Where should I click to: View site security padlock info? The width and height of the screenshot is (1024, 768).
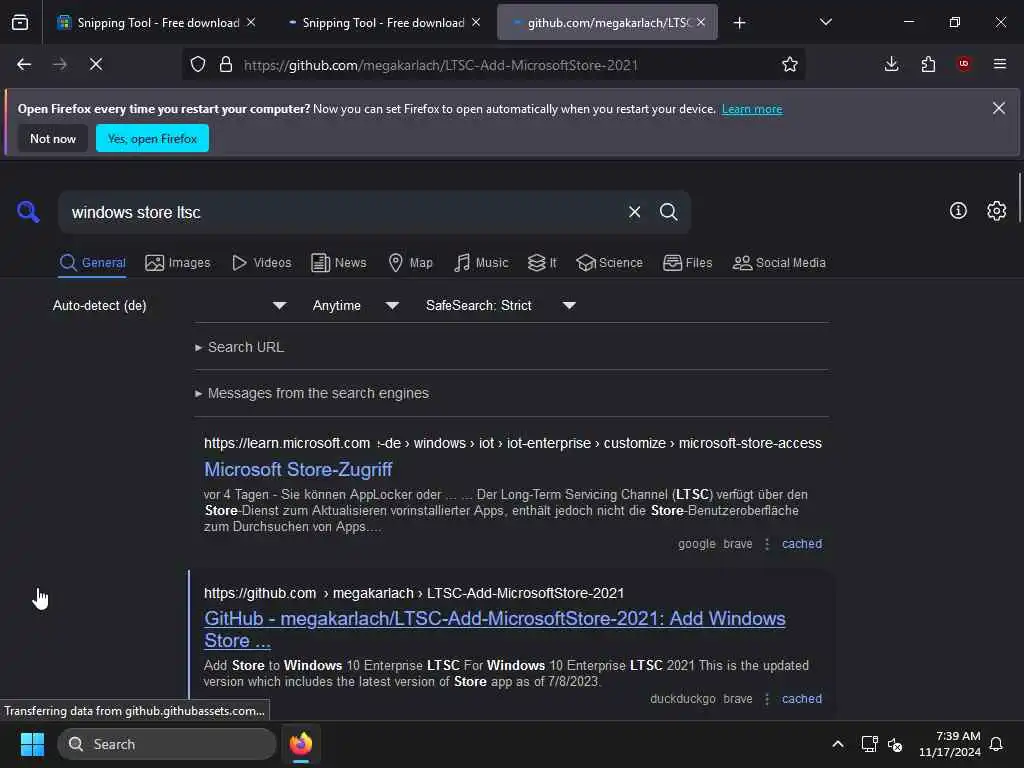click(226, 64)
